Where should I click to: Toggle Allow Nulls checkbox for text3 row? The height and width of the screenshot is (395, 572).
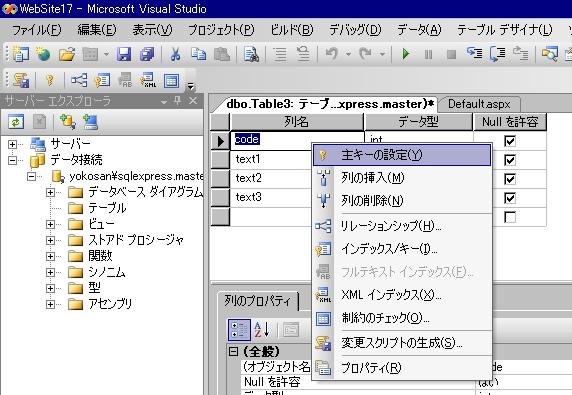[510, 198]
